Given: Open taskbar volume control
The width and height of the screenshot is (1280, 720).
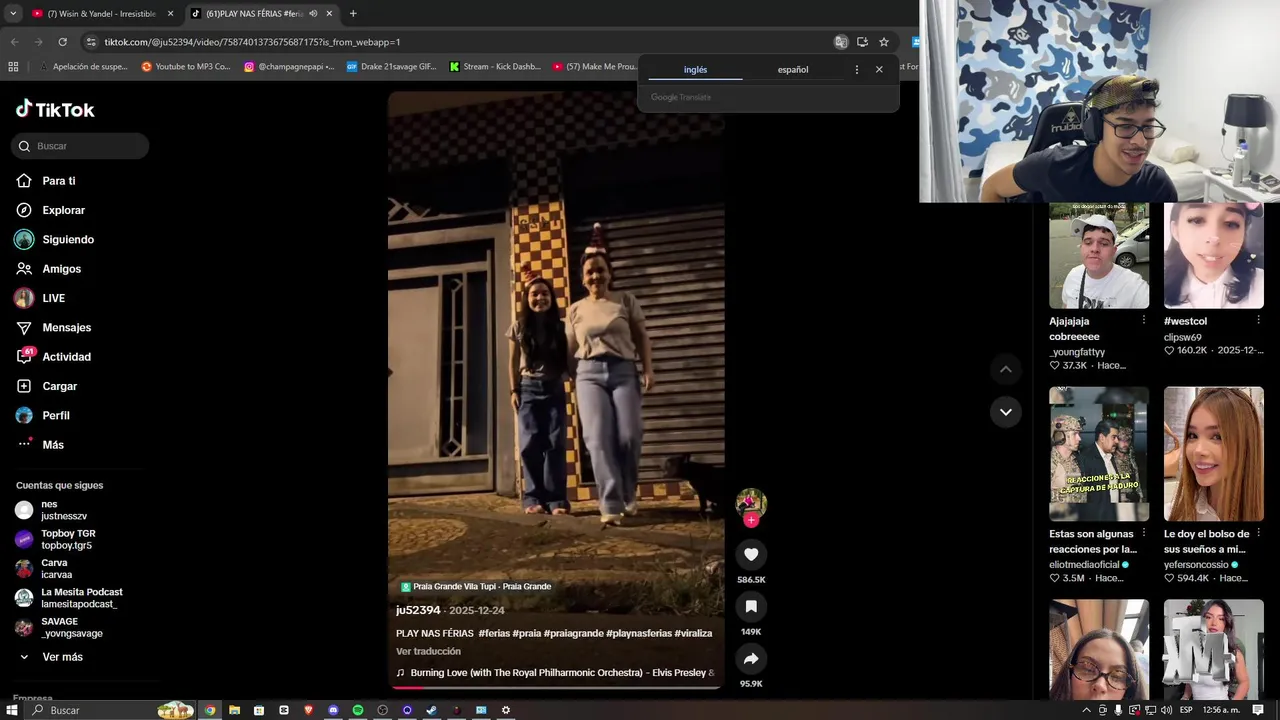Looking at the screenshot, I should click(x=1166, y=710).
